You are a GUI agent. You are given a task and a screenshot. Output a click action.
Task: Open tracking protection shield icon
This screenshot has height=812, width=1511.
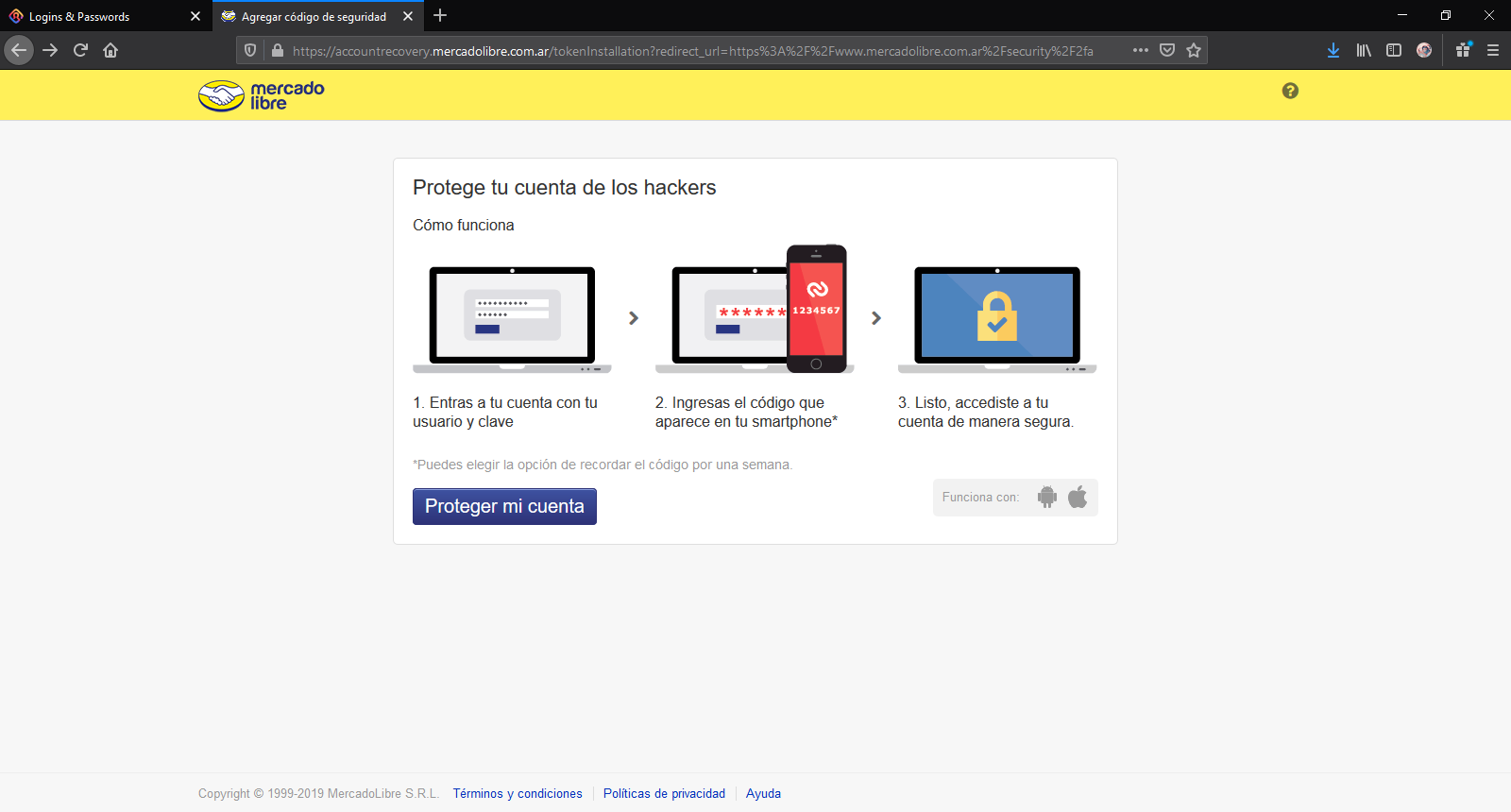(250, 50)
